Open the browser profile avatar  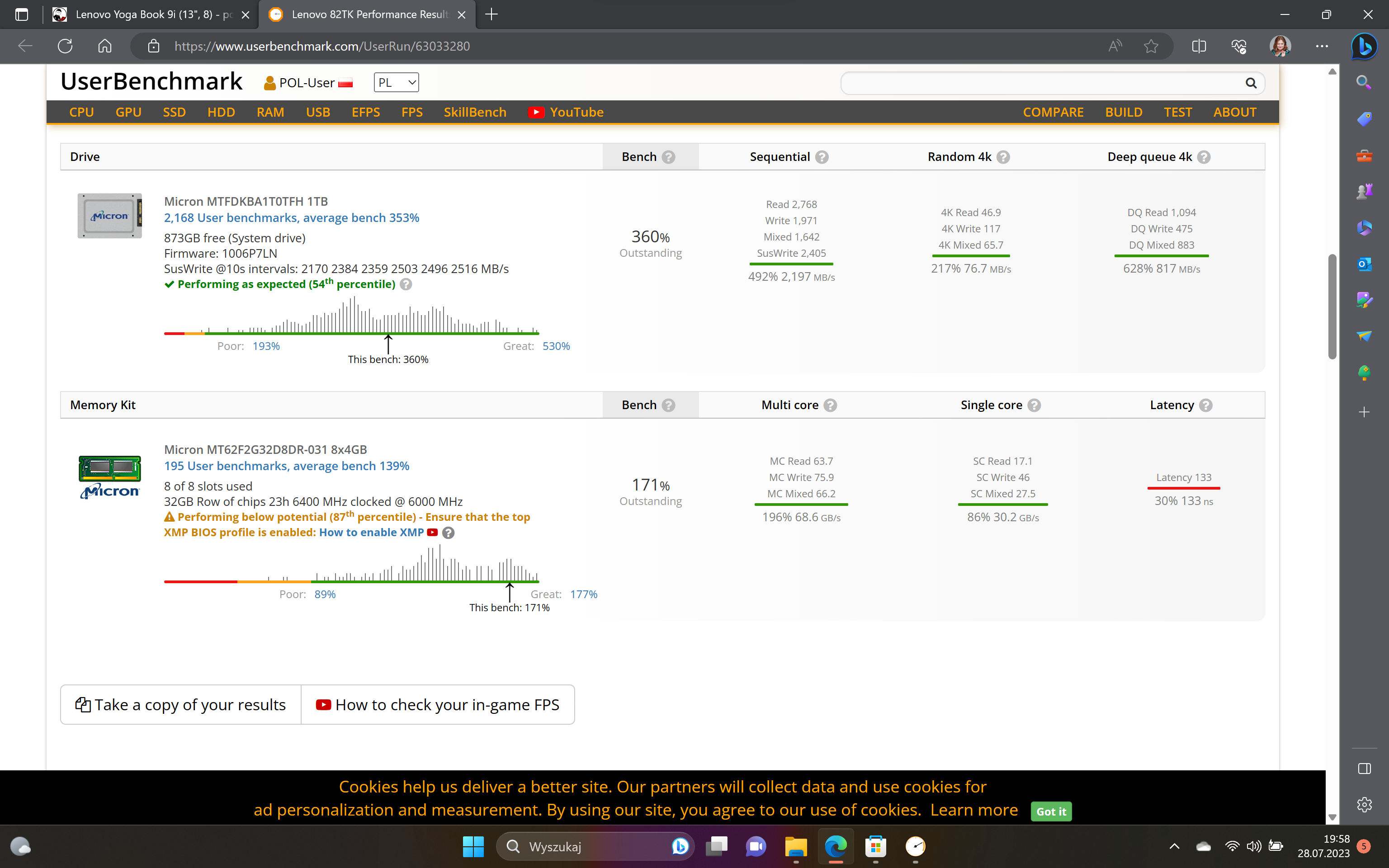pyautogui.click(x=1280, y=46)
